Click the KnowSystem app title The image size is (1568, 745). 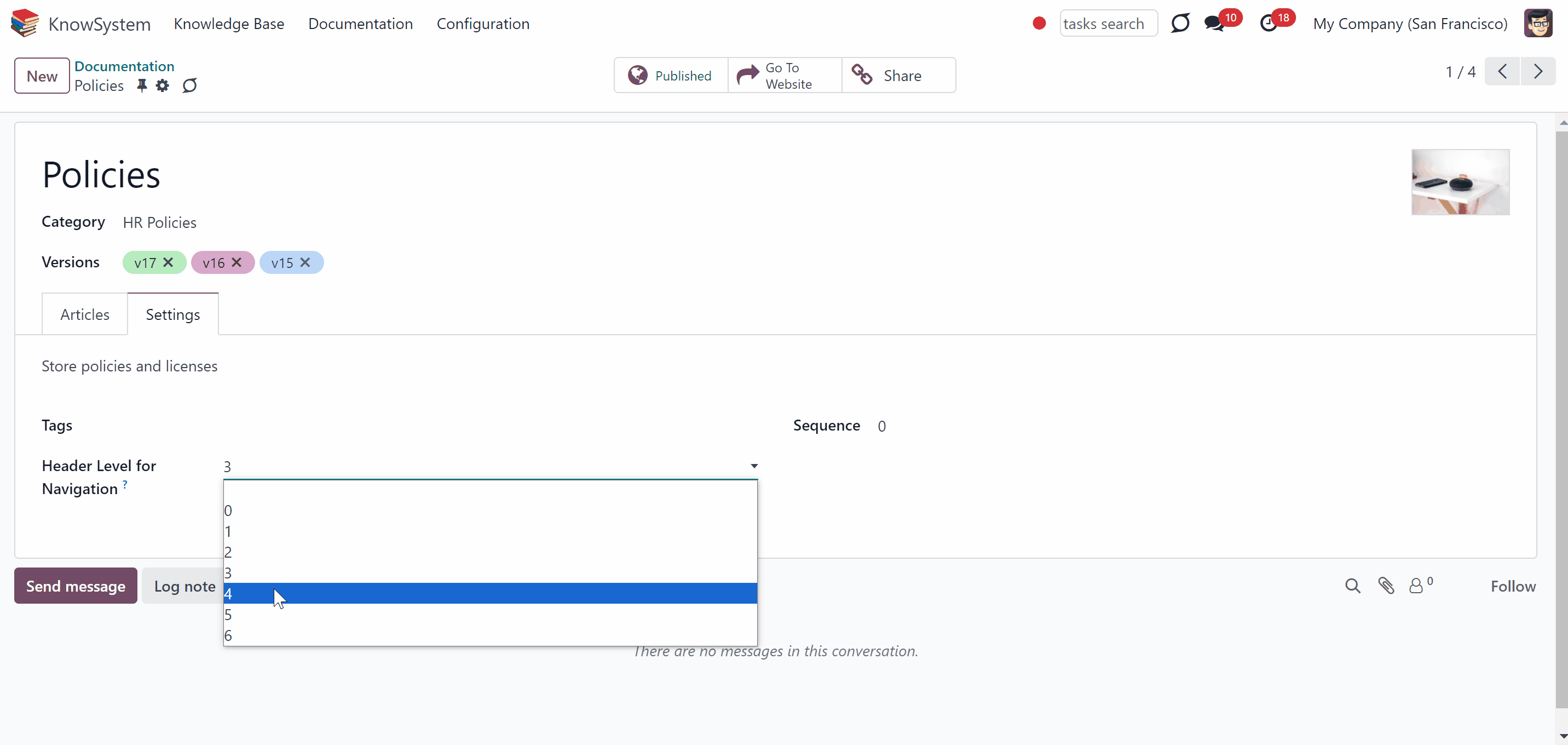pyautogui.click(x=100, y=24)
